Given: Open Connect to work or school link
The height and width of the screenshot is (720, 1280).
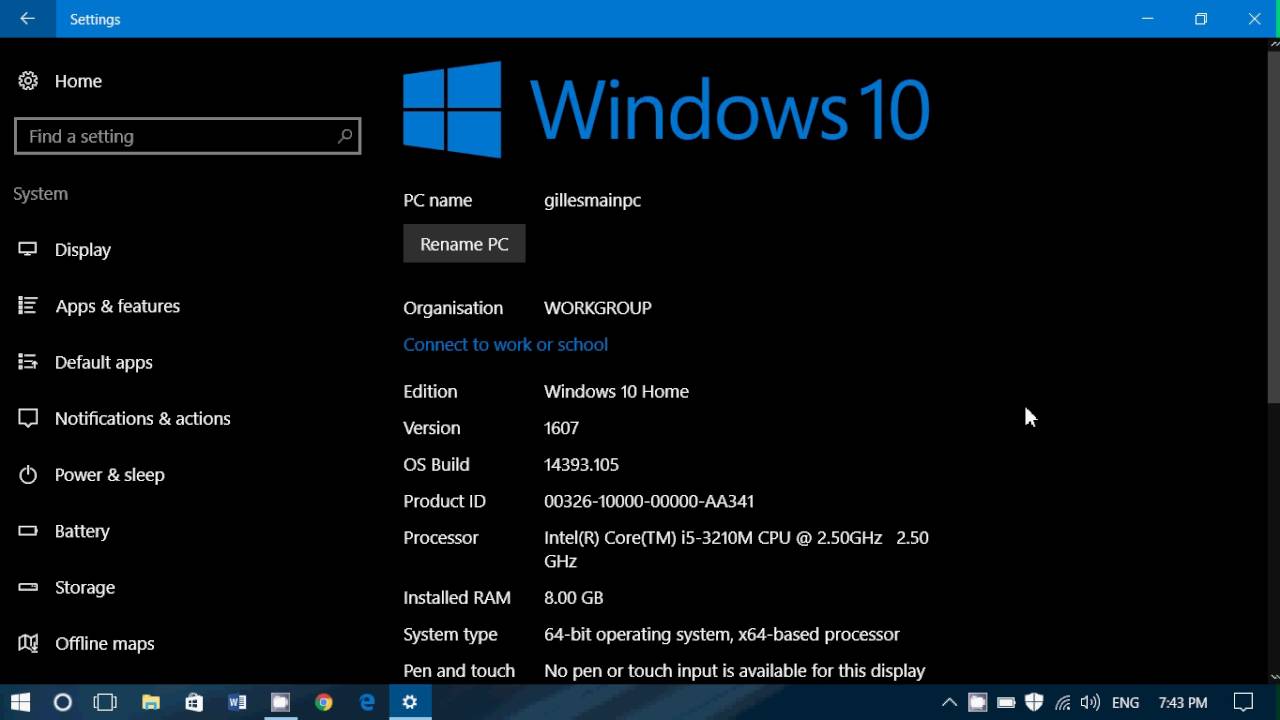Looking at the screenshot, I should coord(505,344).
